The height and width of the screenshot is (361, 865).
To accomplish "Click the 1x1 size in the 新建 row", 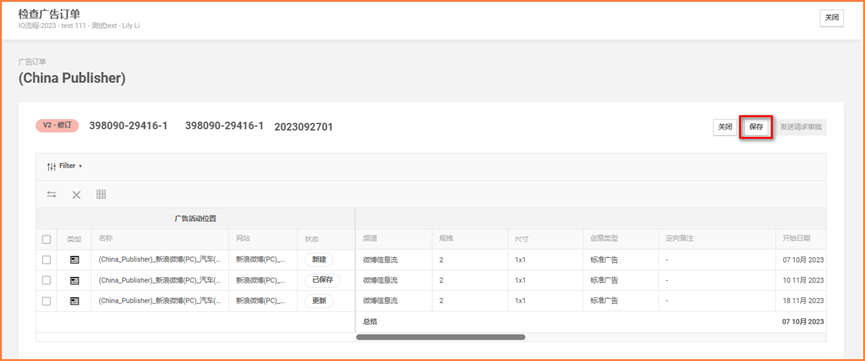I will pyautogui.click(x=520, y=259).
